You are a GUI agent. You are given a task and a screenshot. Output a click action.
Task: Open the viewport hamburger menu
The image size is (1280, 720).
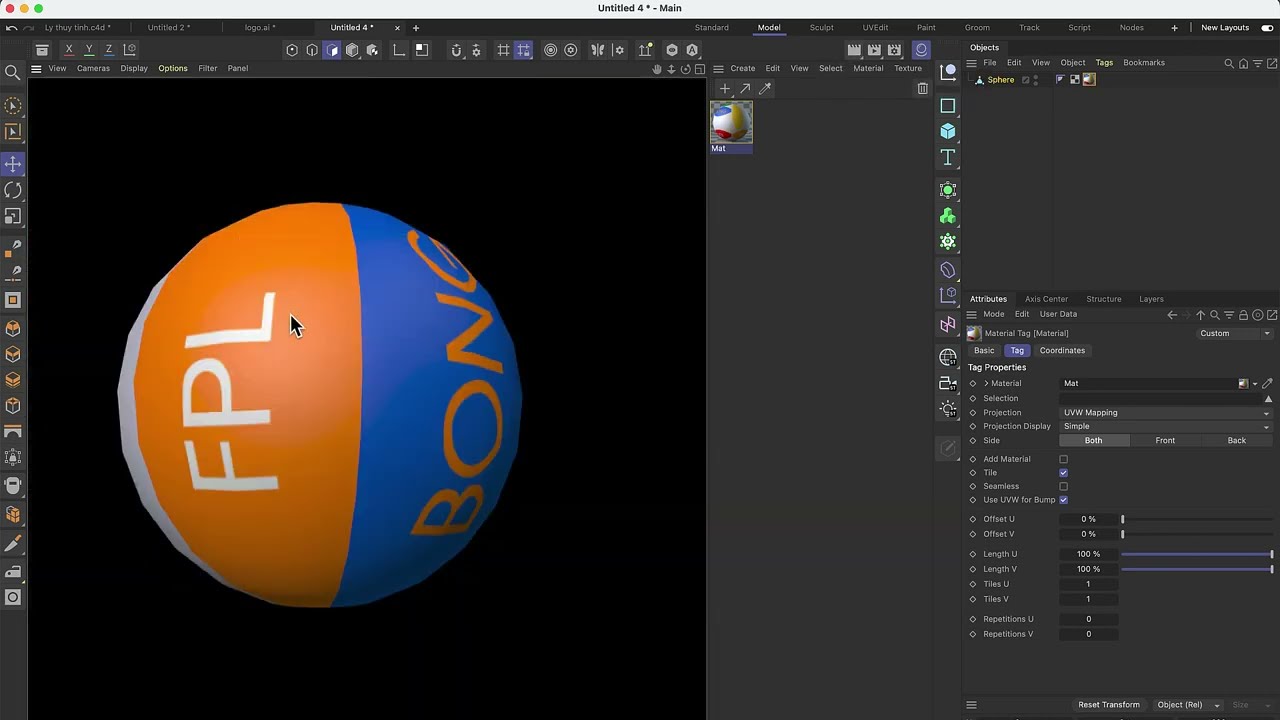click(x=36, y=69)
